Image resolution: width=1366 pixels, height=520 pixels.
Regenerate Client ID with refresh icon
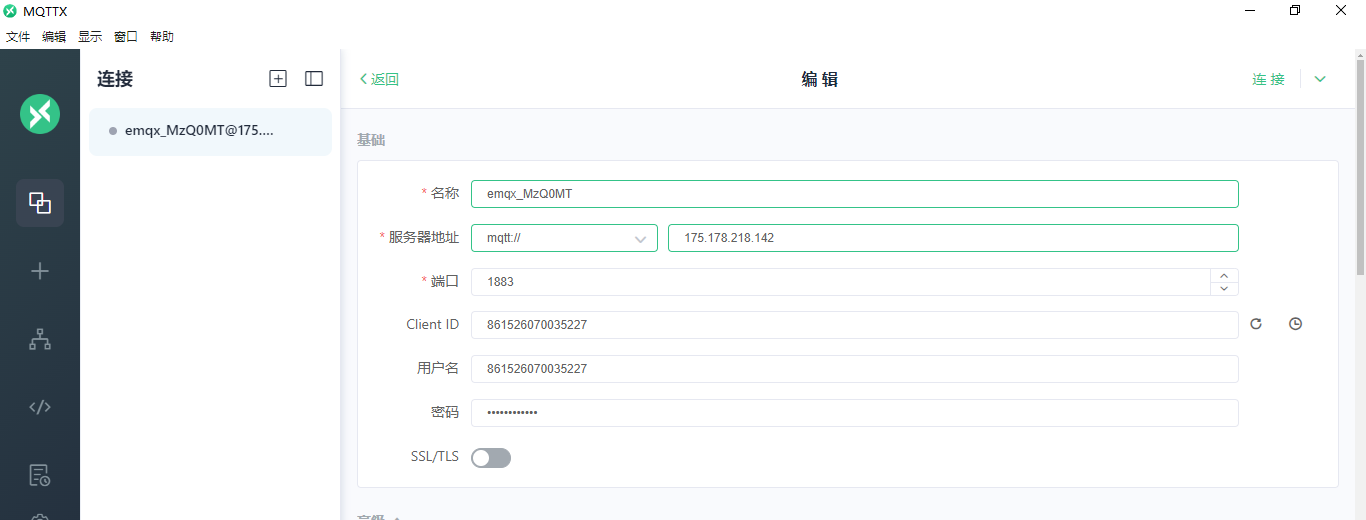tap(1256, 324)
